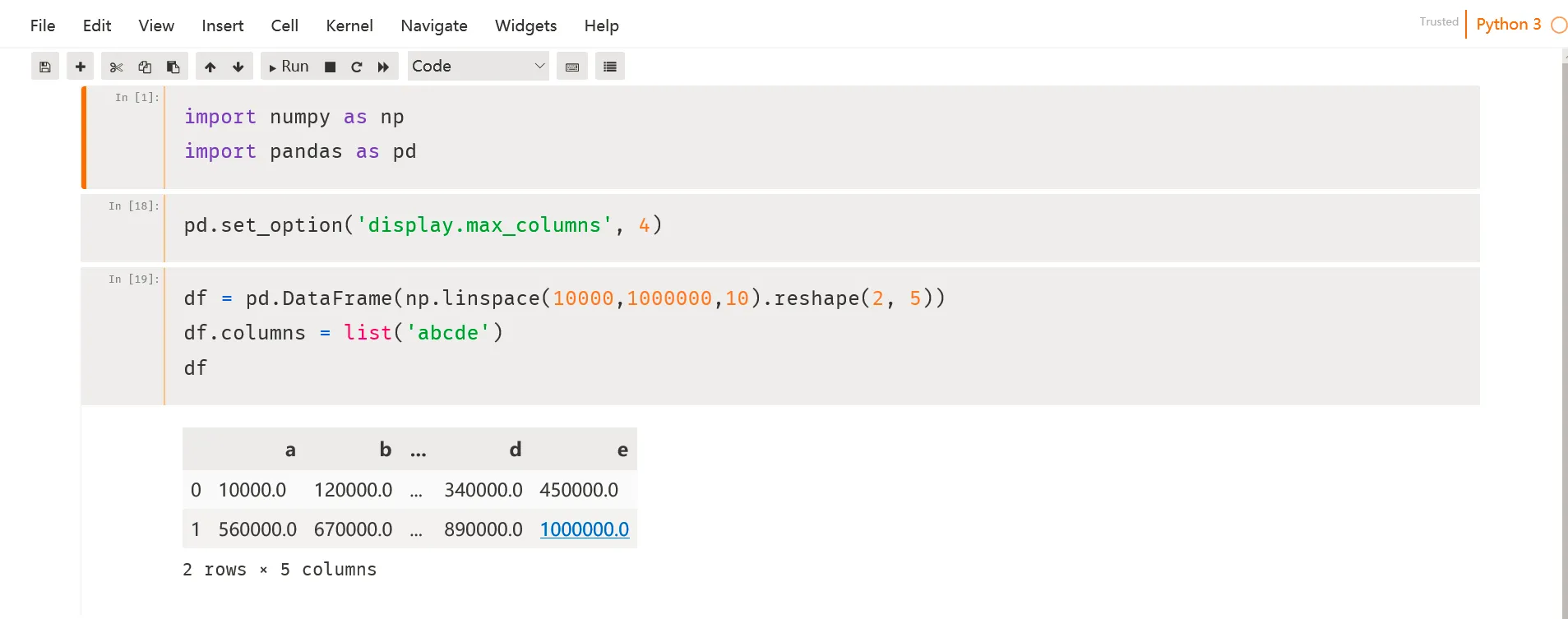Click the Trusted notebook indicator

pos(1438,22)
